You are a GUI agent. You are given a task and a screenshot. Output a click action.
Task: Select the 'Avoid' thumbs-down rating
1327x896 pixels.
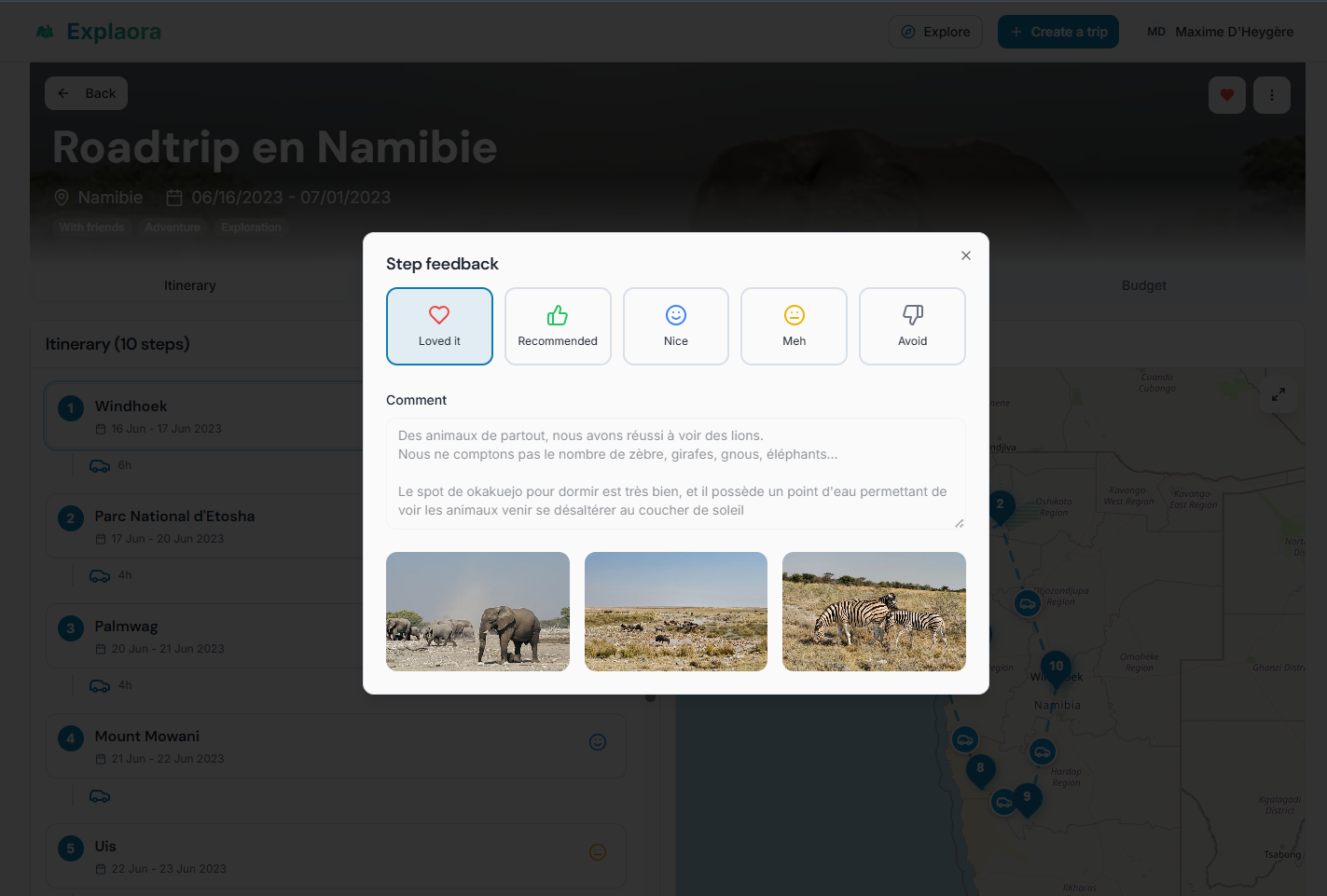[912, 325]
